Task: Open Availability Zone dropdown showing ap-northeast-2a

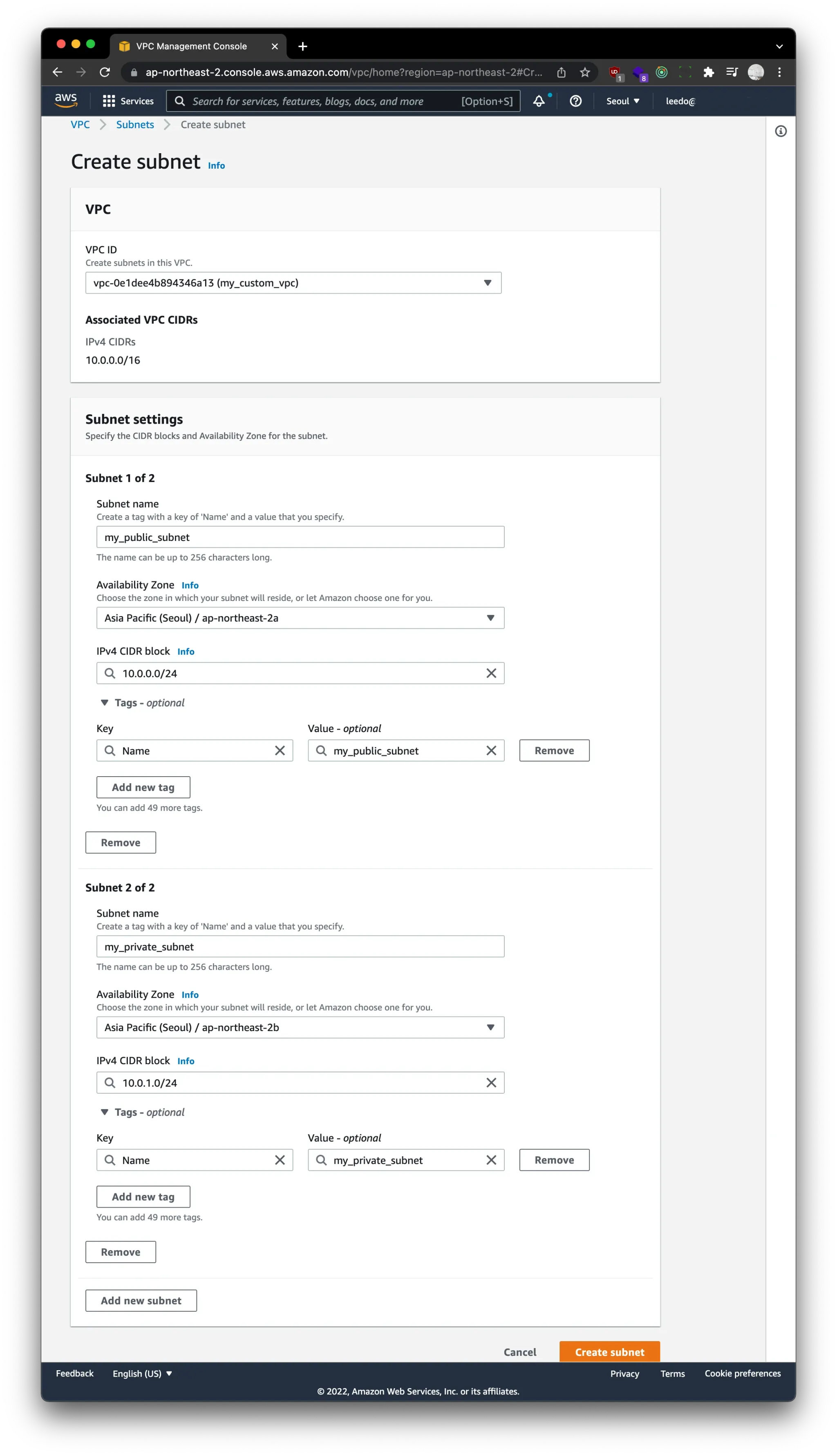Action: click(x=300, y=618)
